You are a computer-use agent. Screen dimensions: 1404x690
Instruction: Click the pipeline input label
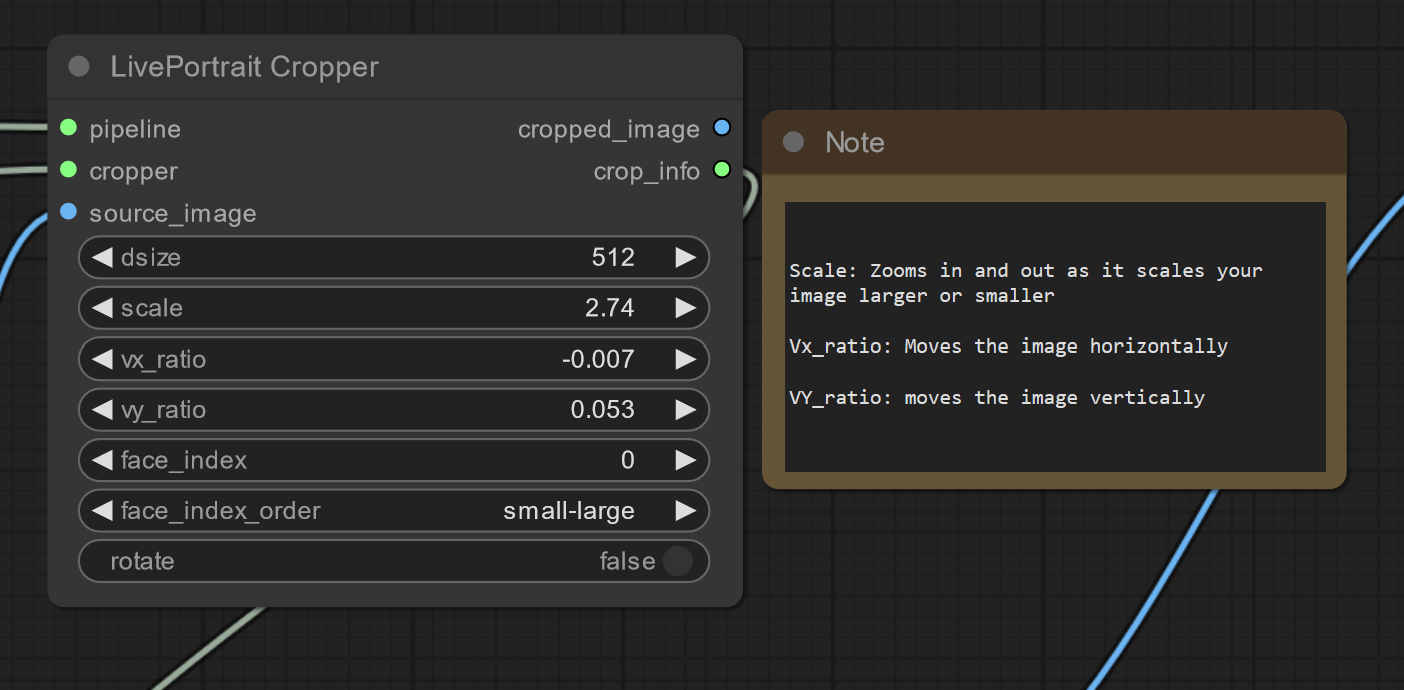135,129
